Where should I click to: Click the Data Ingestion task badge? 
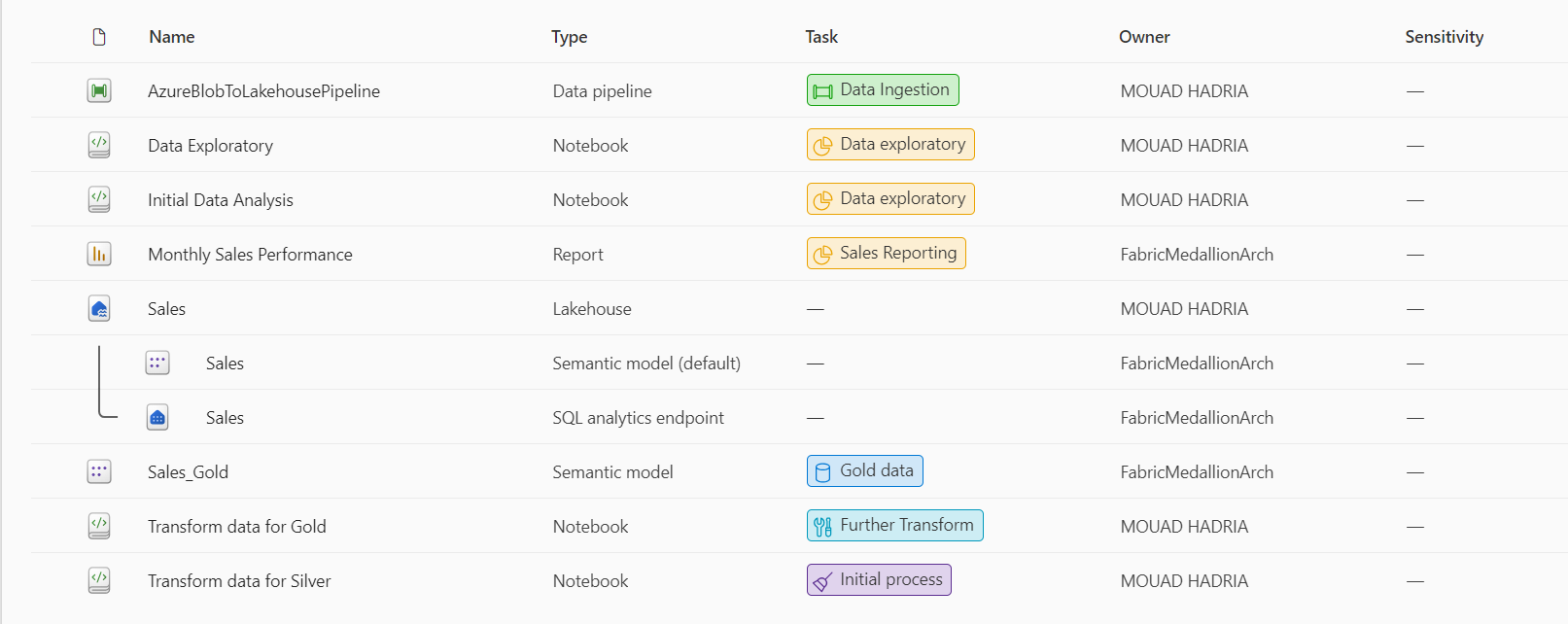coord(882,89)
